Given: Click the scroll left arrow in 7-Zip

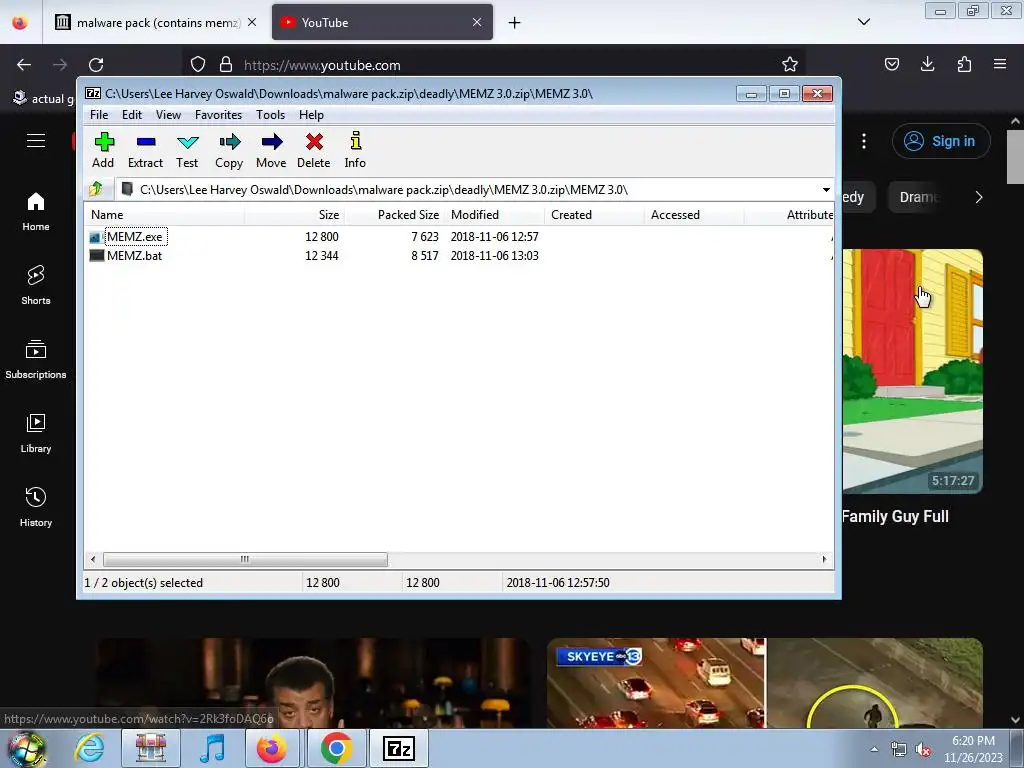Looking at the screenshot, I should [x=93, y=560].
